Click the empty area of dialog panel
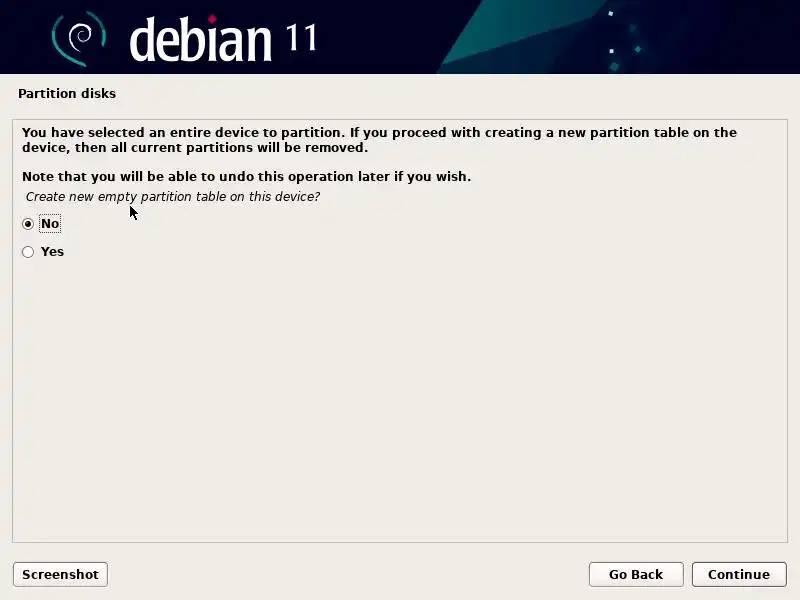 (400, 398)
